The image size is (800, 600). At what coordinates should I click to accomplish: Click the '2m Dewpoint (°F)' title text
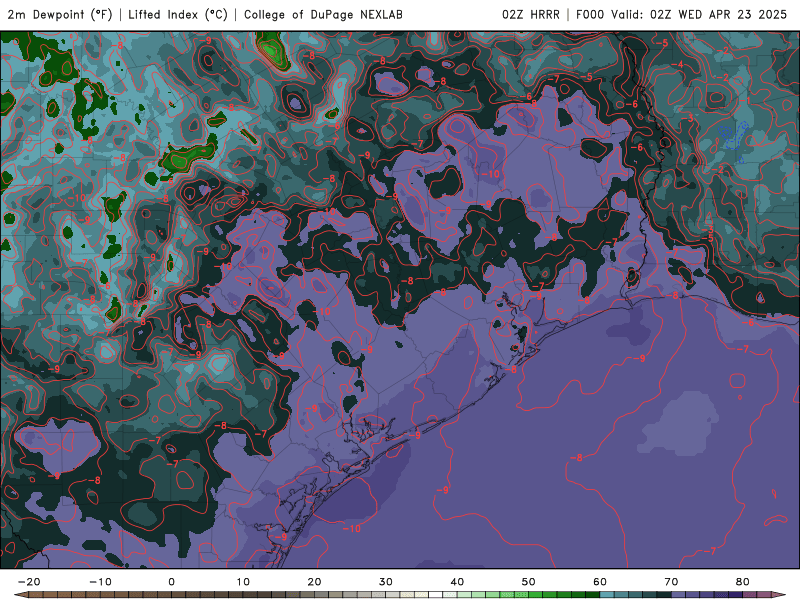pyautogui.click(x=60, y=14)
